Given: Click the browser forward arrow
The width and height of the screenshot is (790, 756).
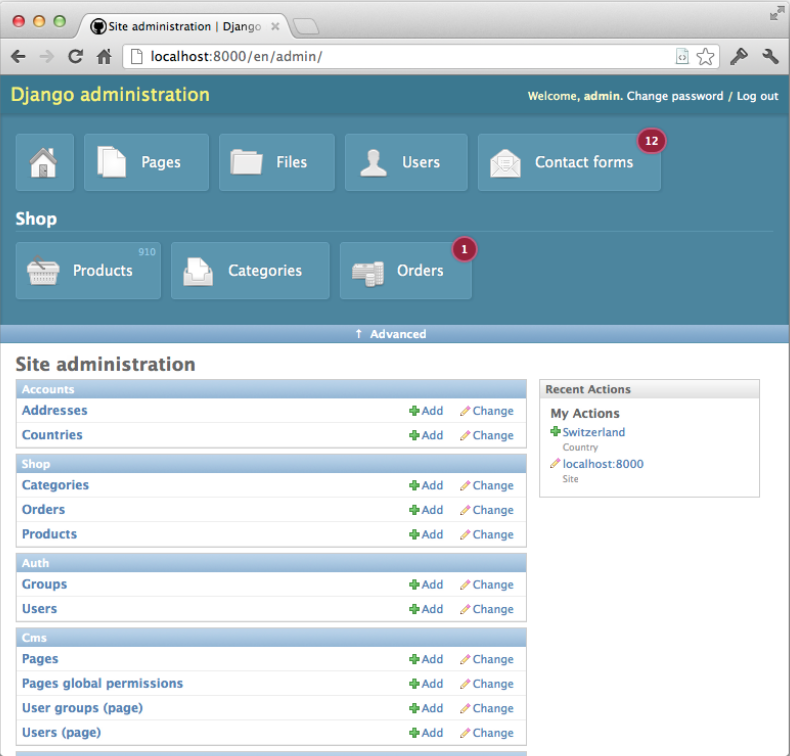Looking at the screenshot, I should pos(47,56).
